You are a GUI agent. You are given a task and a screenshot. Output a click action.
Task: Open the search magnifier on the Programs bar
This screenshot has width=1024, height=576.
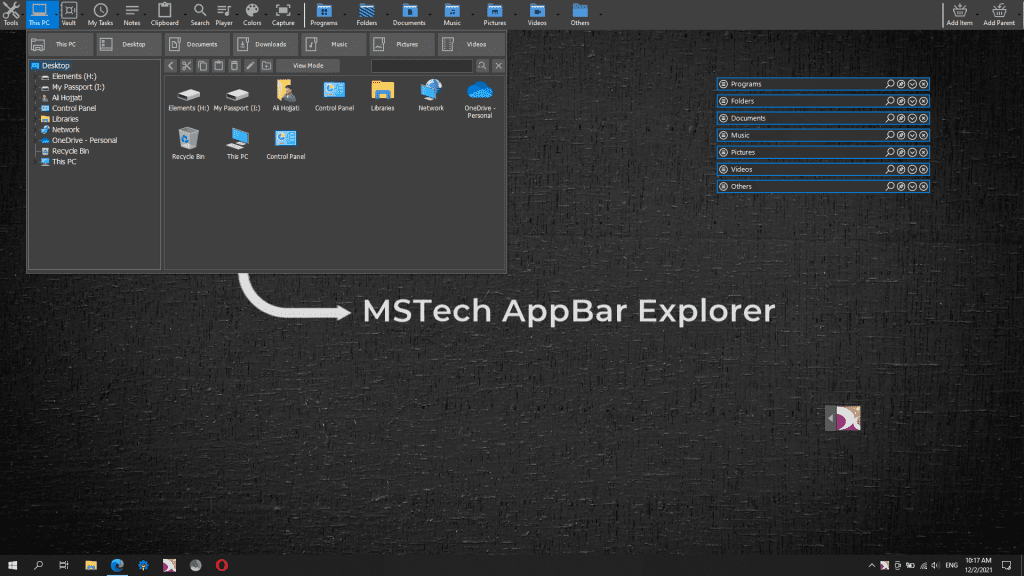890,84
